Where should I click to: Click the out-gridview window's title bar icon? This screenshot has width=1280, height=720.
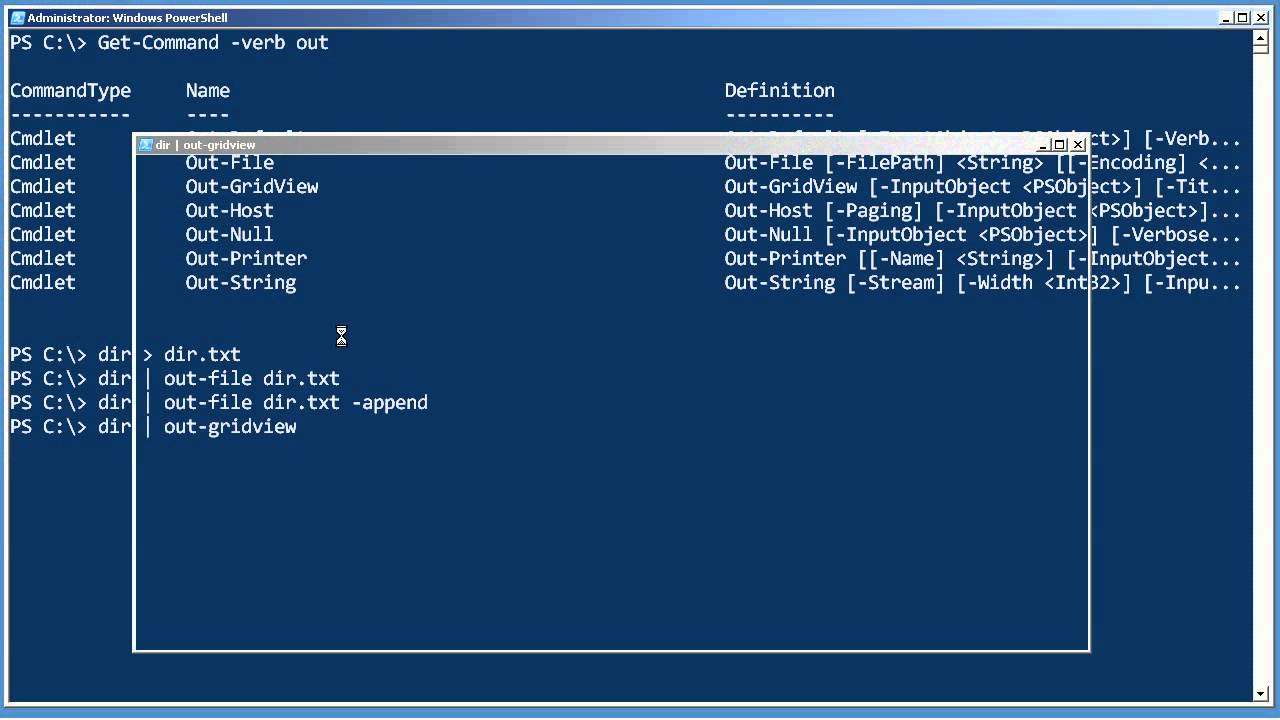(145, 145)
